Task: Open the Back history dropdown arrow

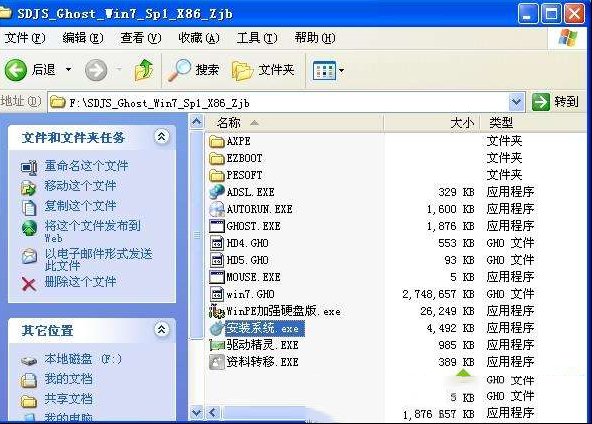Action: [x=68, y=69]
